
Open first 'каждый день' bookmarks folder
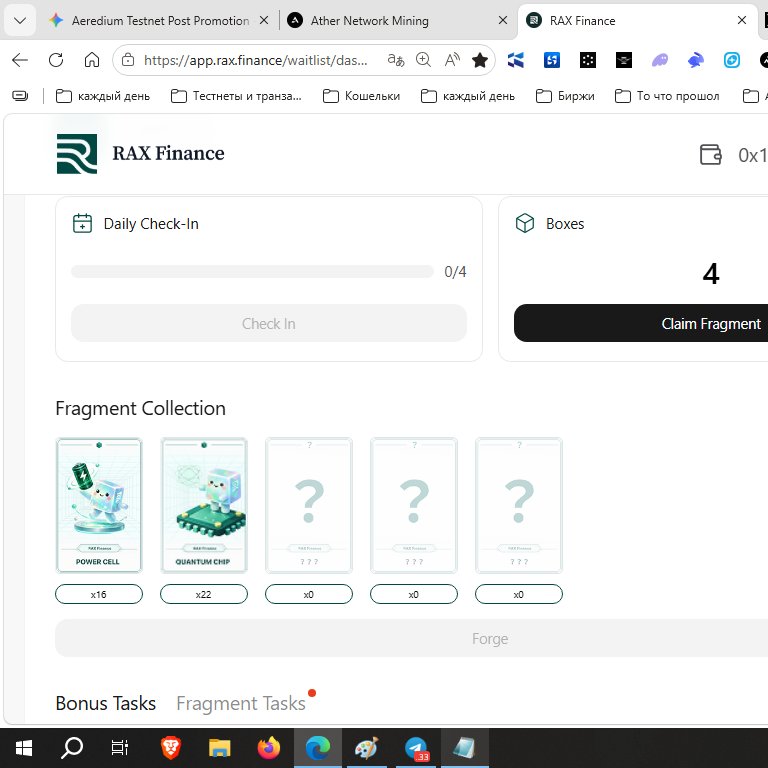[x=103, y=96]
